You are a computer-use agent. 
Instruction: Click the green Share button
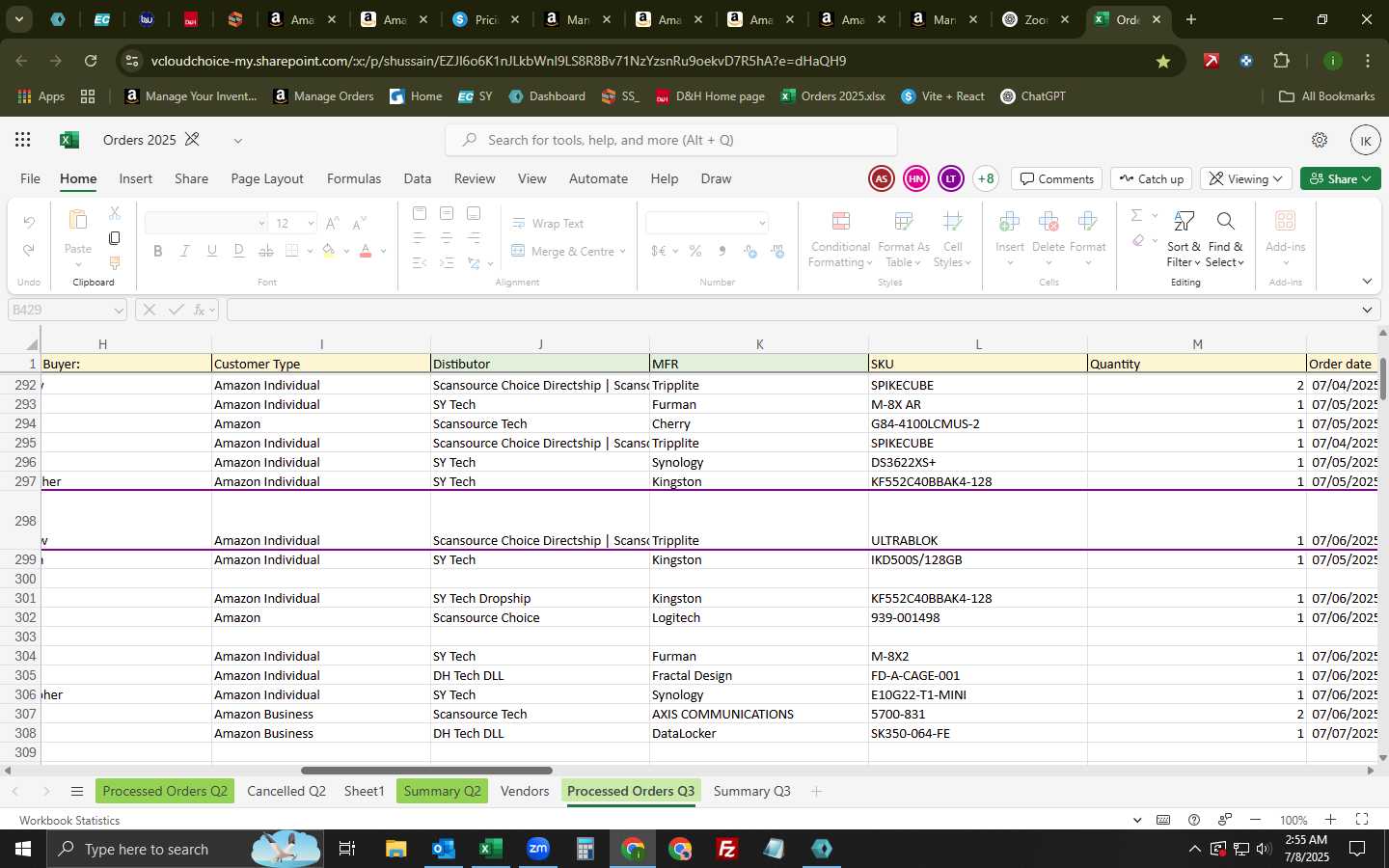point(1341,178)
